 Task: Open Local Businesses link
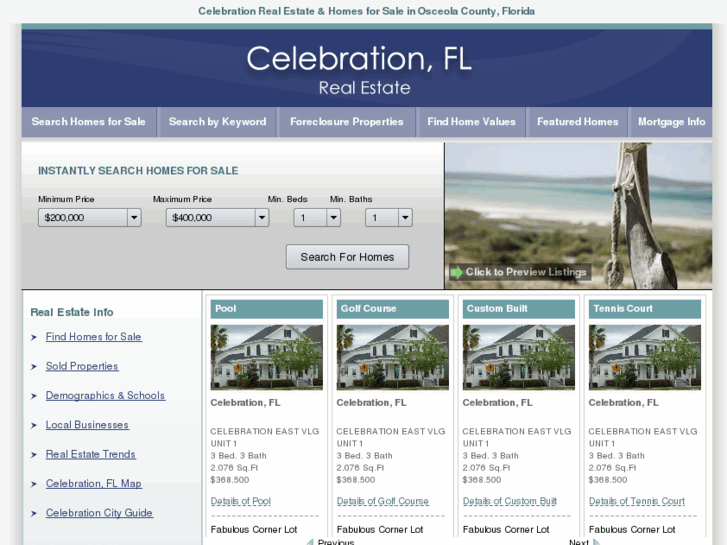point(87,424)
